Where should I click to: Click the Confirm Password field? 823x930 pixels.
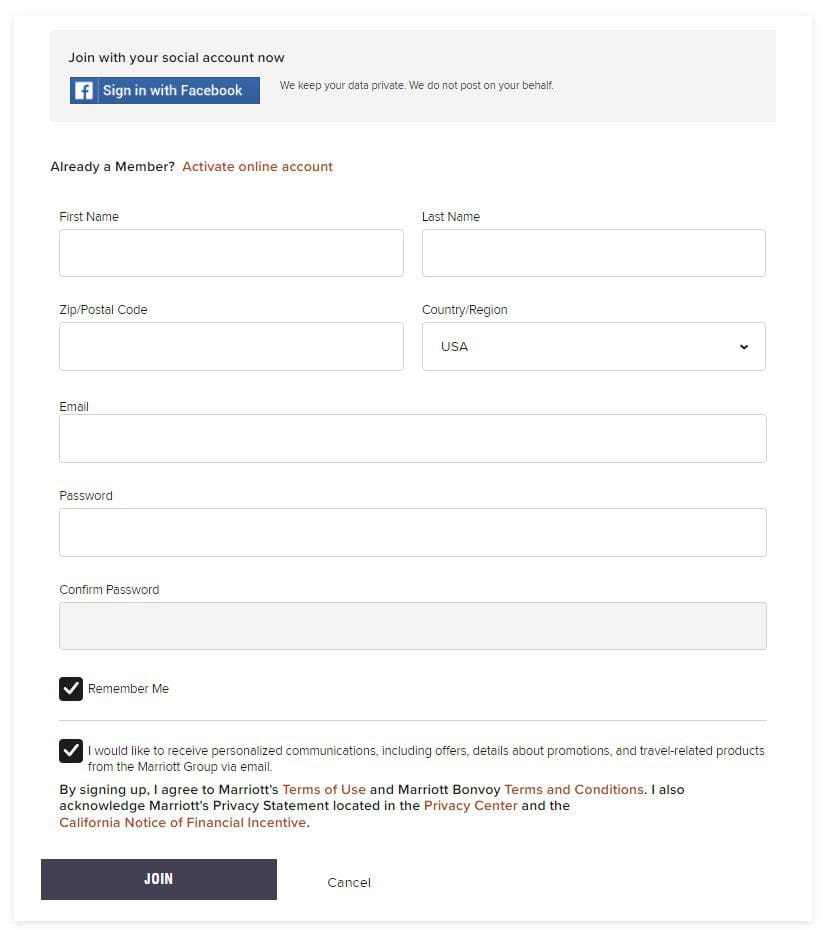coord(412,626)
